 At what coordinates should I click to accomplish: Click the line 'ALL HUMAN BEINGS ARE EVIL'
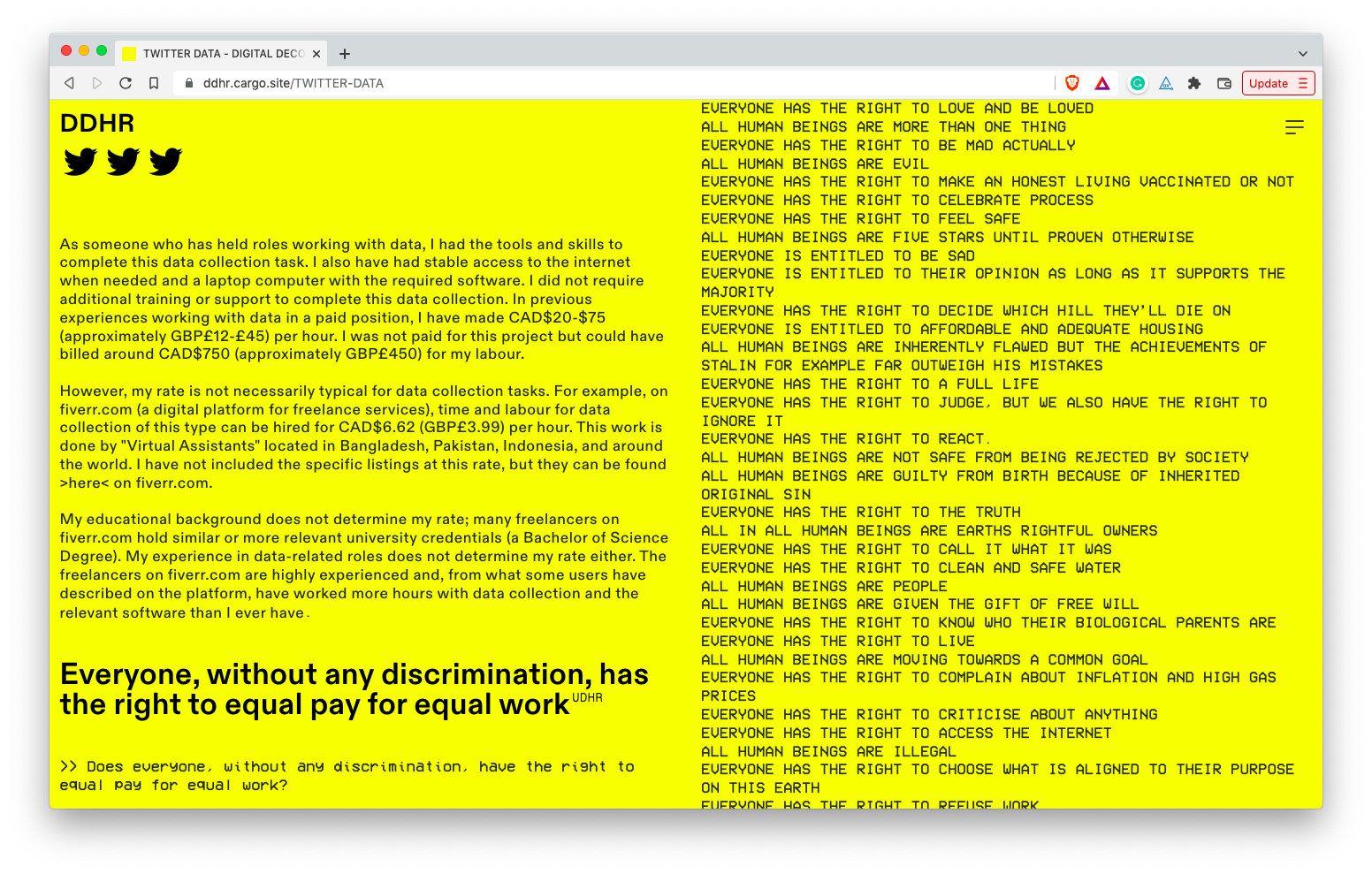pos(814,164)
